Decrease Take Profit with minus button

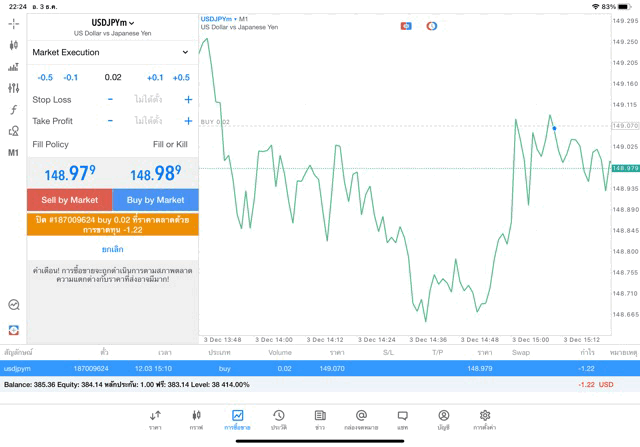[110, 121]
